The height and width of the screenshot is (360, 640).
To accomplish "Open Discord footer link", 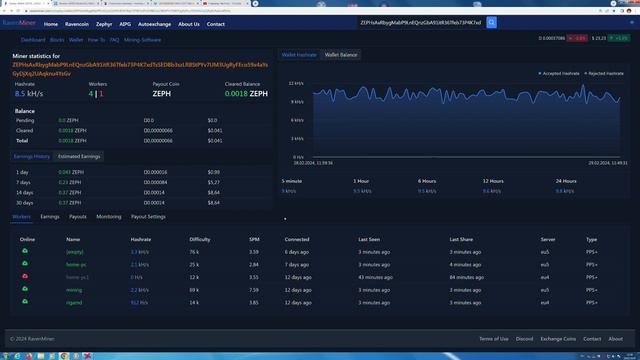I will (524, 339).
